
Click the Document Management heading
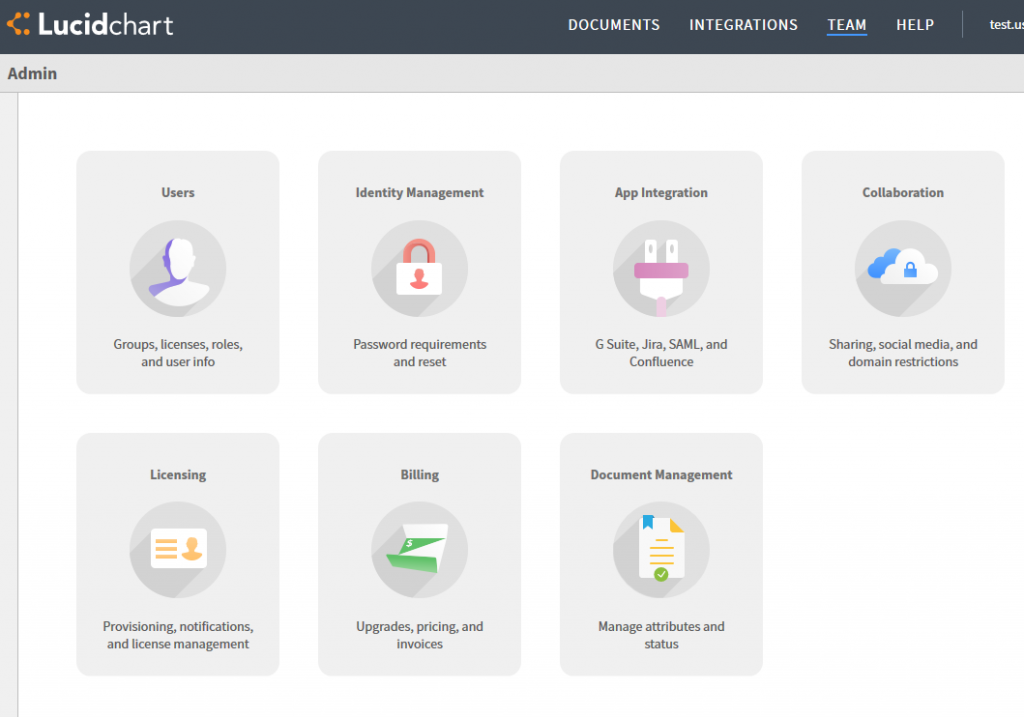point(661,475)
